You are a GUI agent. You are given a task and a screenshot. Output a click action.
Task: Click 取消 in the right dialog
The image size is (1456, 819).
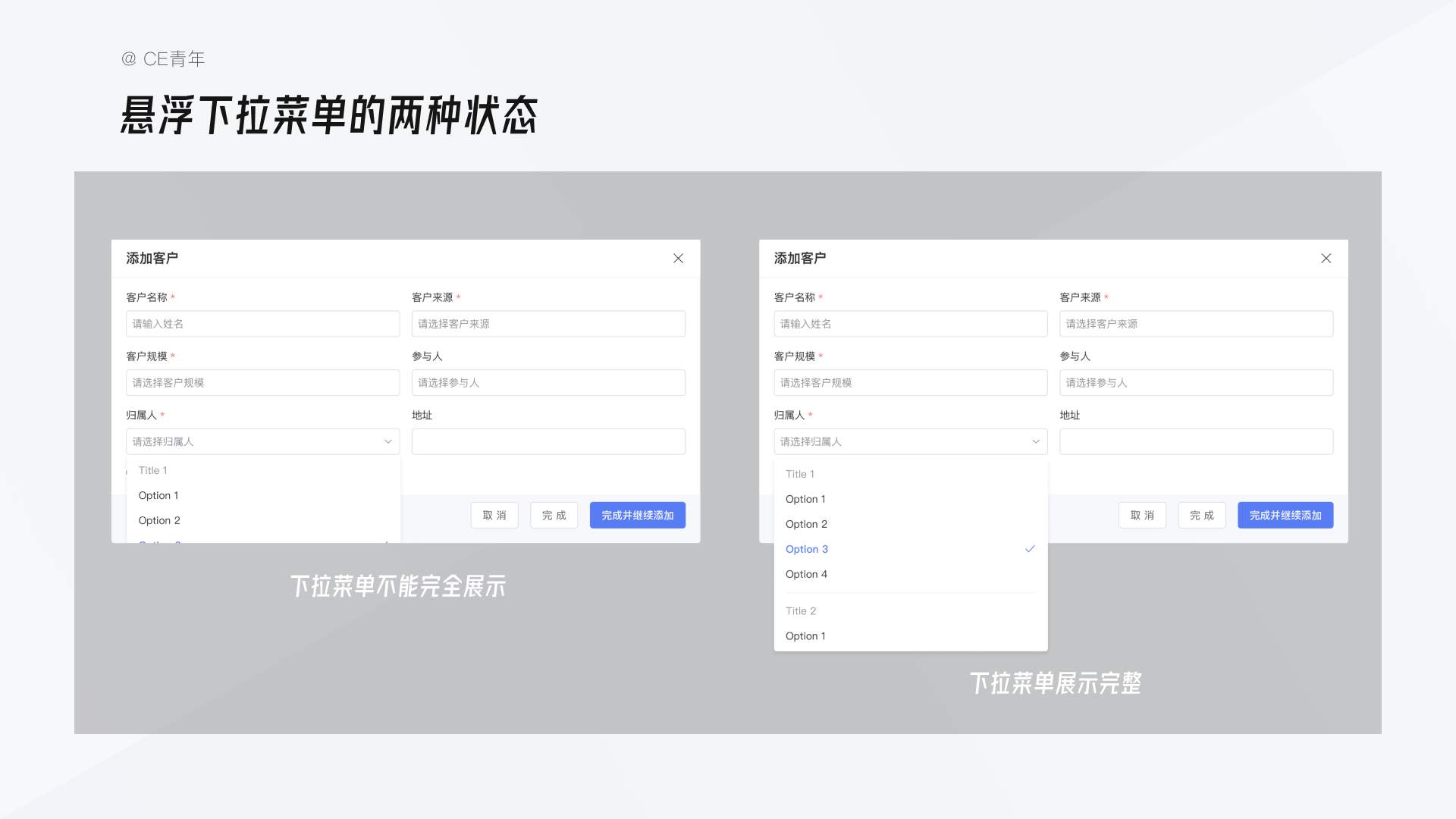[x=1141, y=515]
